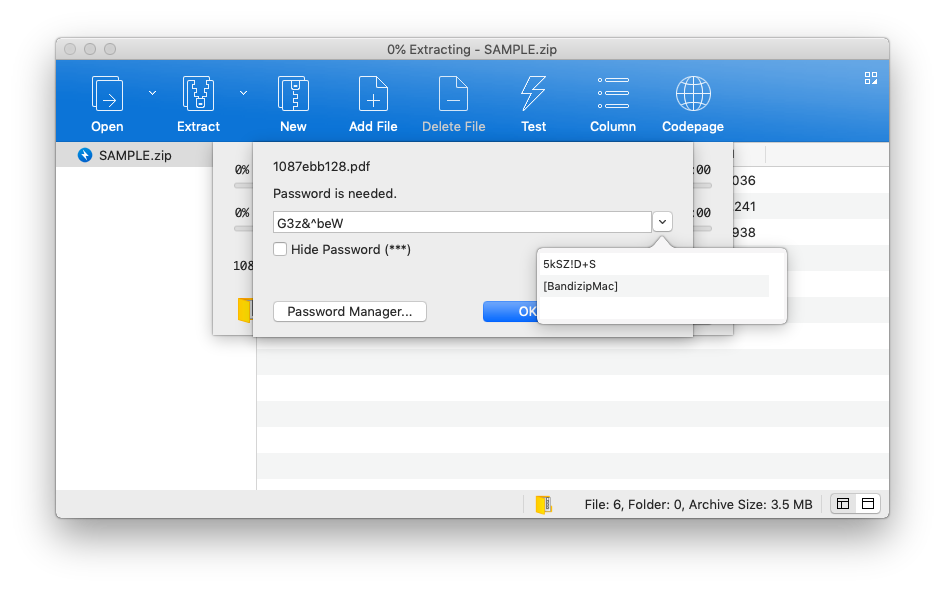This screenshot has height=592, width=945.
Task: Click the password text input field
Action: click(x=462, y=222)
